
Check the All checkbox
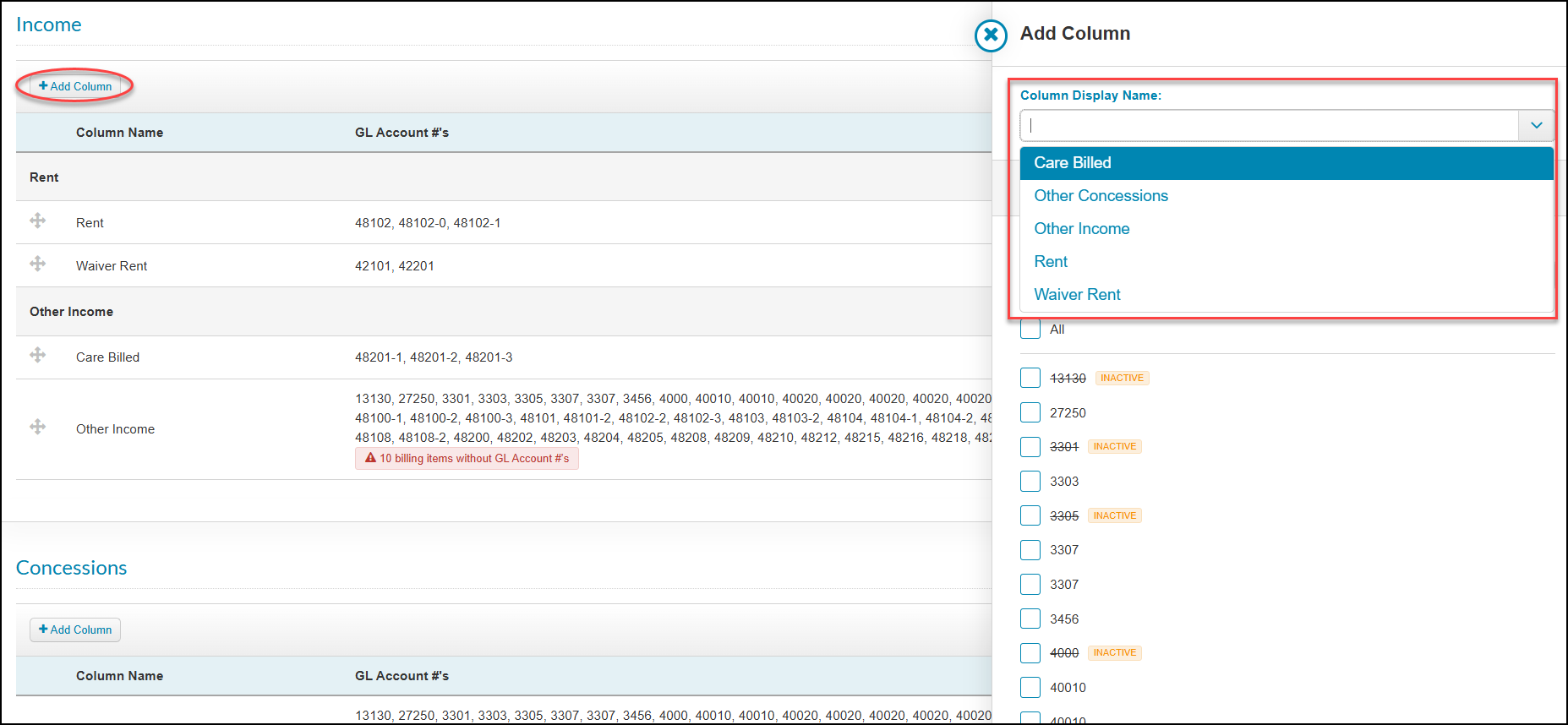(1030, 329)
